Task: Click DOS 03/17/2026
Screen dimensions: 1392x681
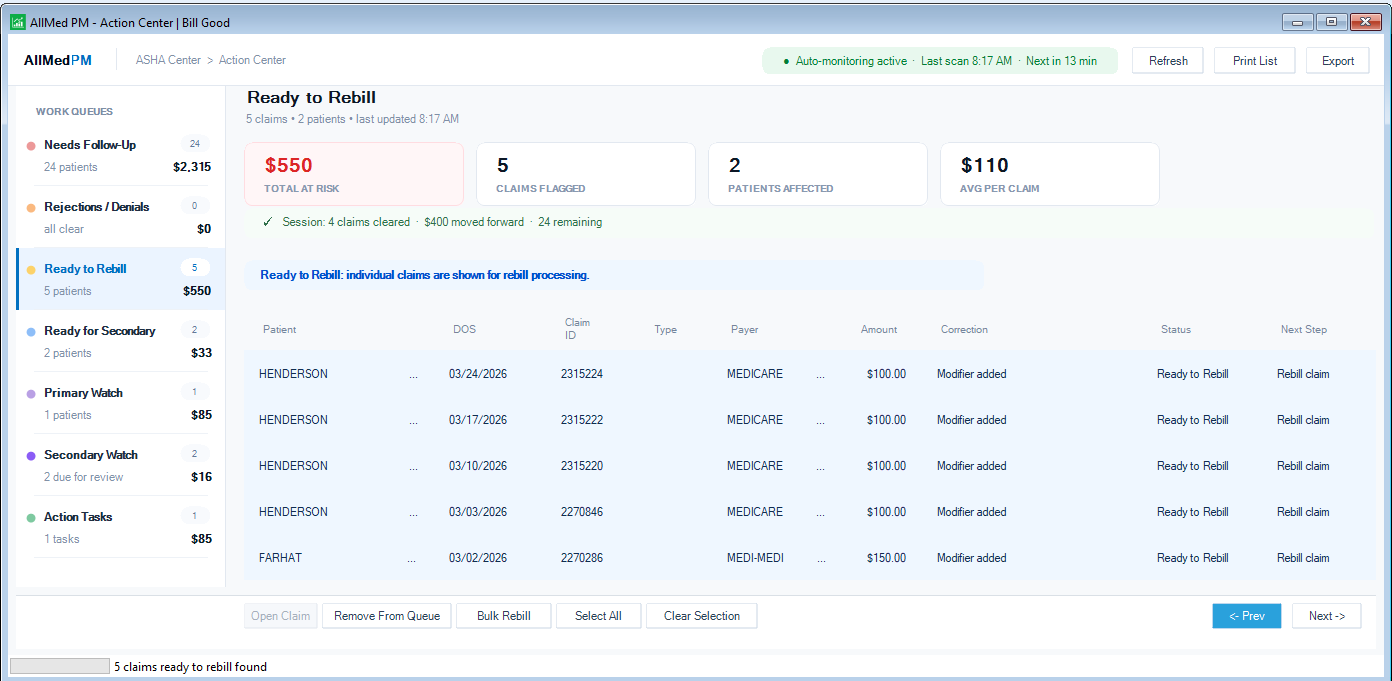Action: pyautogui.click(x=478, y=420)
